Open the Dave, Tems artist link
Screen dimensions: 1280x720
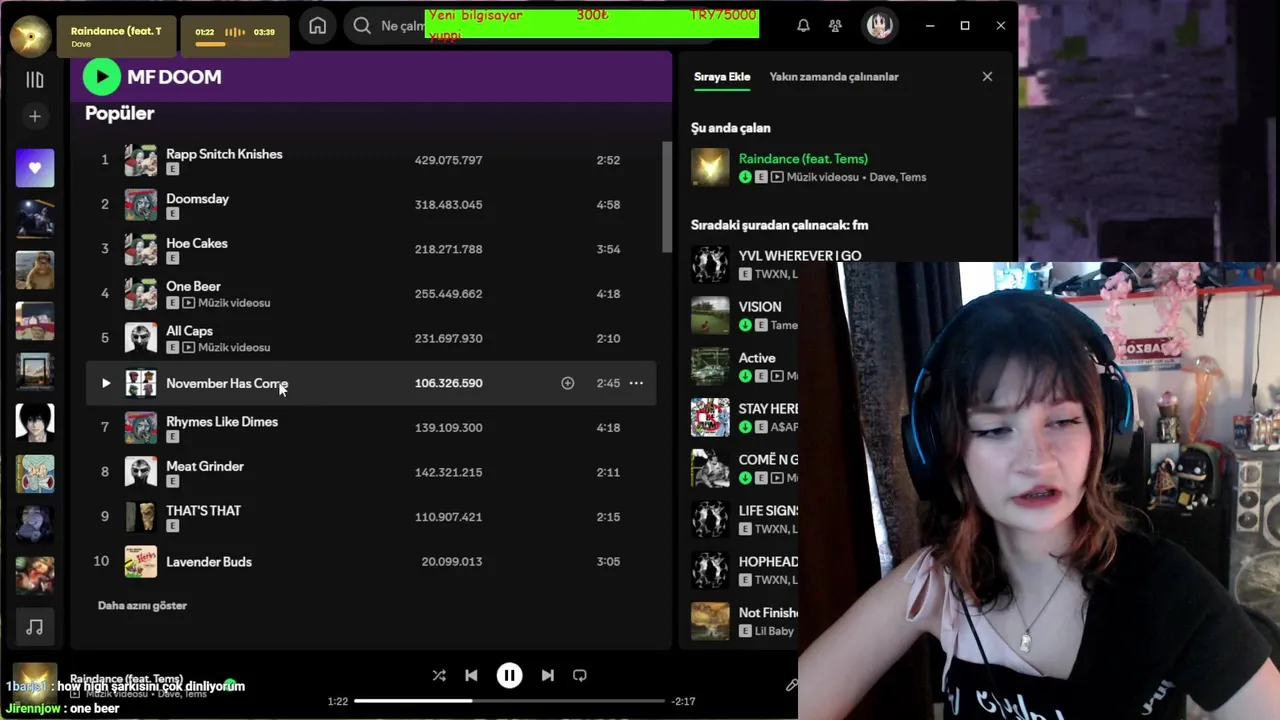pyautogui.click(x=898, y=177)
